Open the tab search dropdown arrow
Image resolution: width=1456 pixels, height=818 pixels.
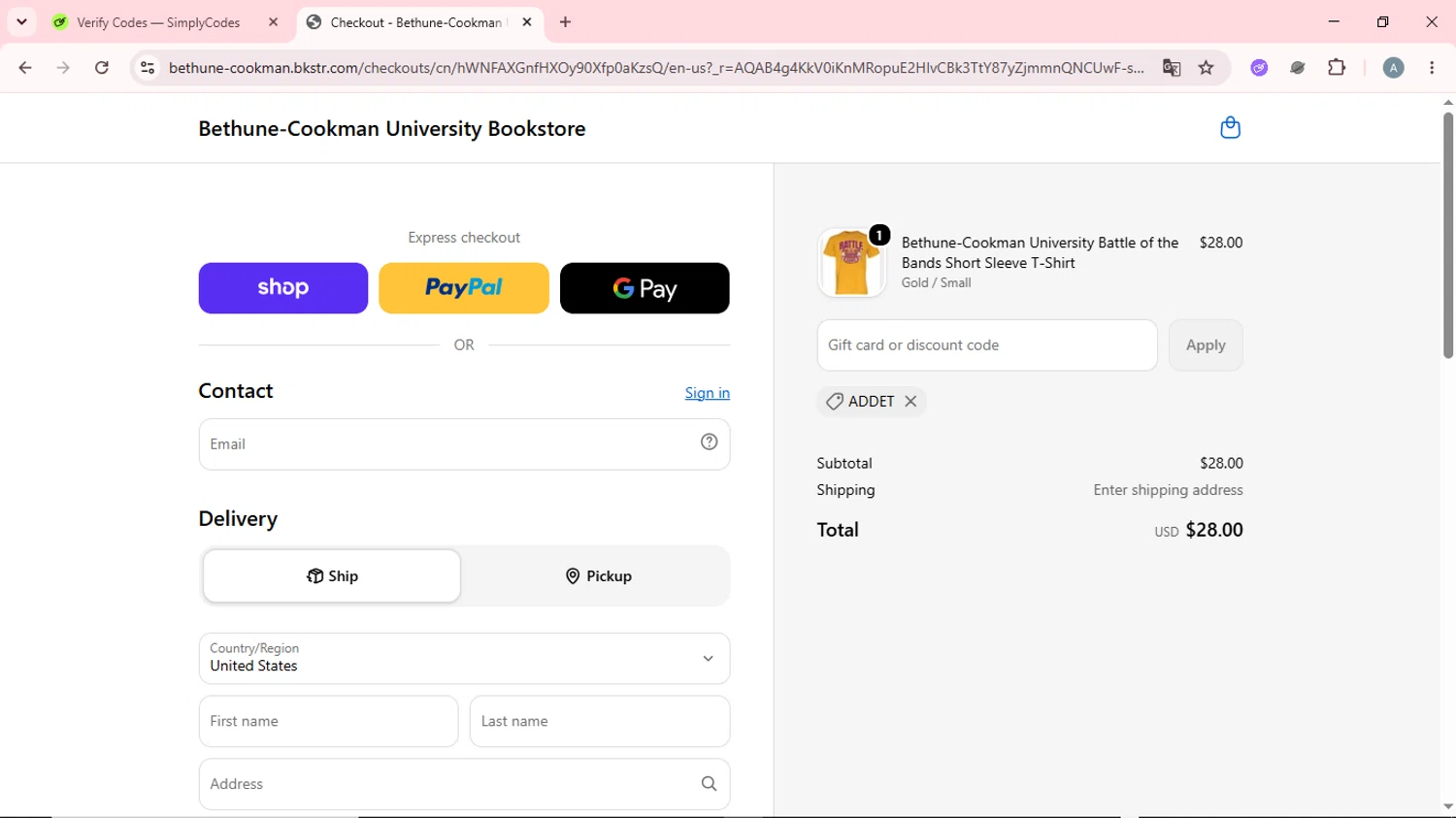click(21, 21)
